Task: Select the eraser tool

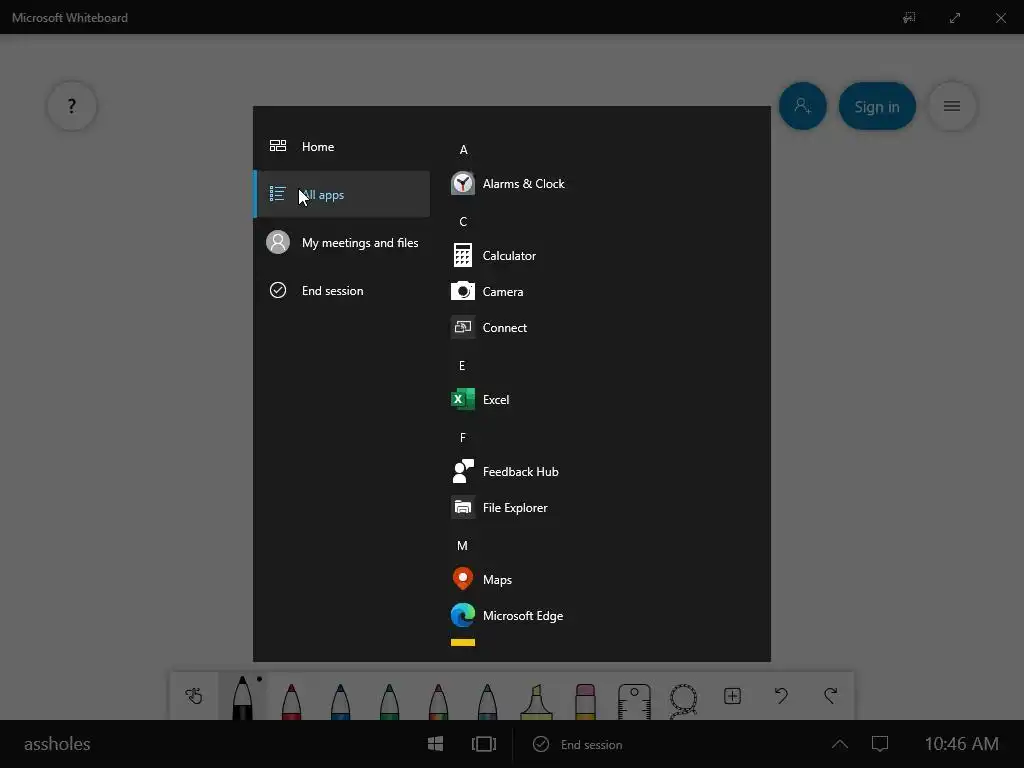Action: pyautogui.click(x=586, y=701)
